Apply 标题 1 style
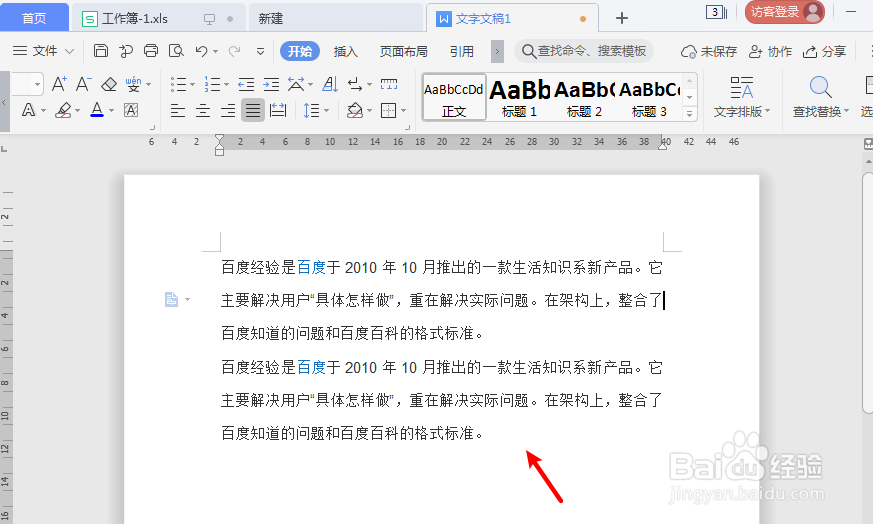 tap(519, 97)
